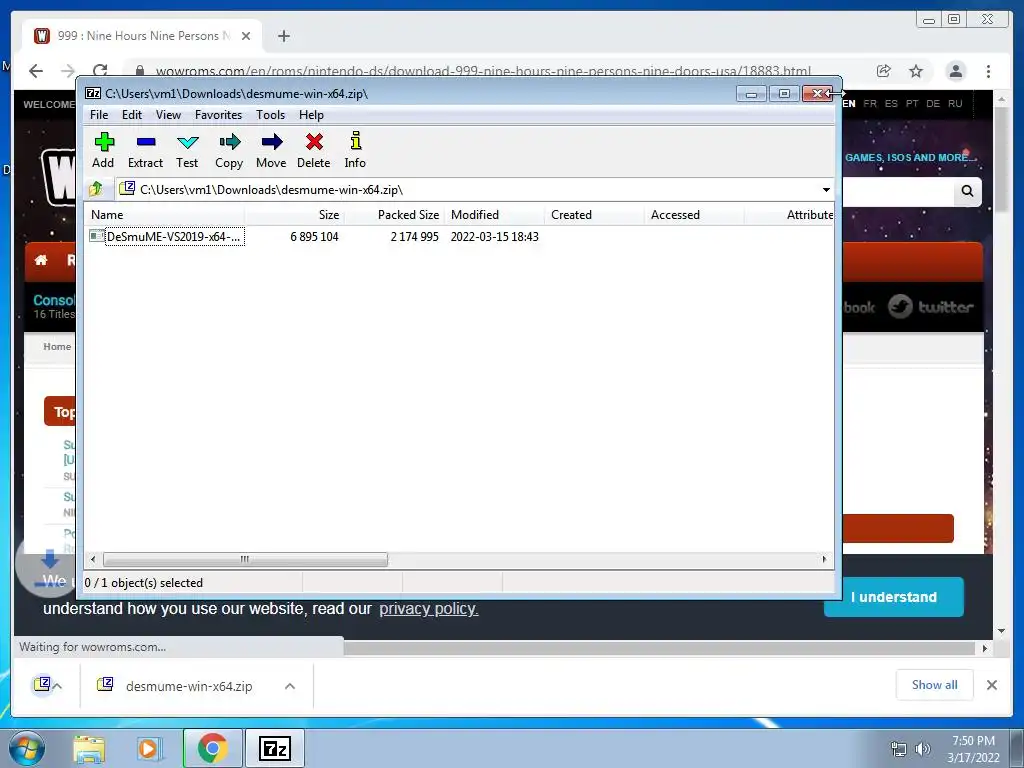Image resolution: width=1024 pixels, height=768 pixels.
Task: Open the Chrome three-dot menu
Action: tap(988, 71)
